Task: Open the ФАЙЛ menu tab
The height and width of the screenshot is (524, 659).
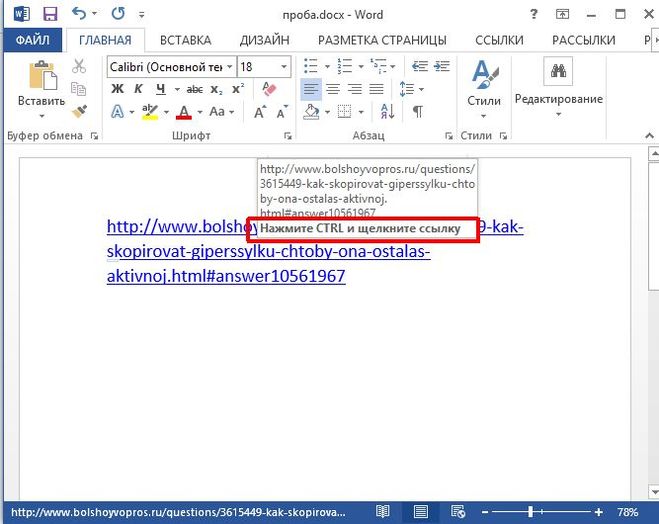Action: click(x=32, y=40)
